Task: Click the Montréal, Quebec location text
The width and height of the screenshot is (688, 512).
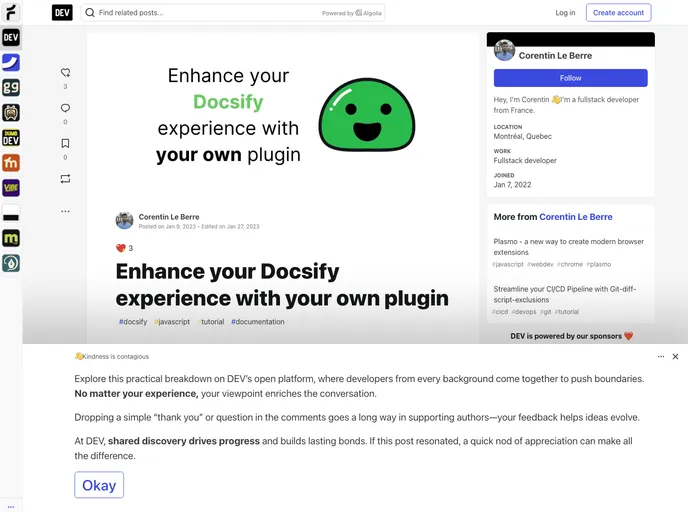Action: pos(523,136)
